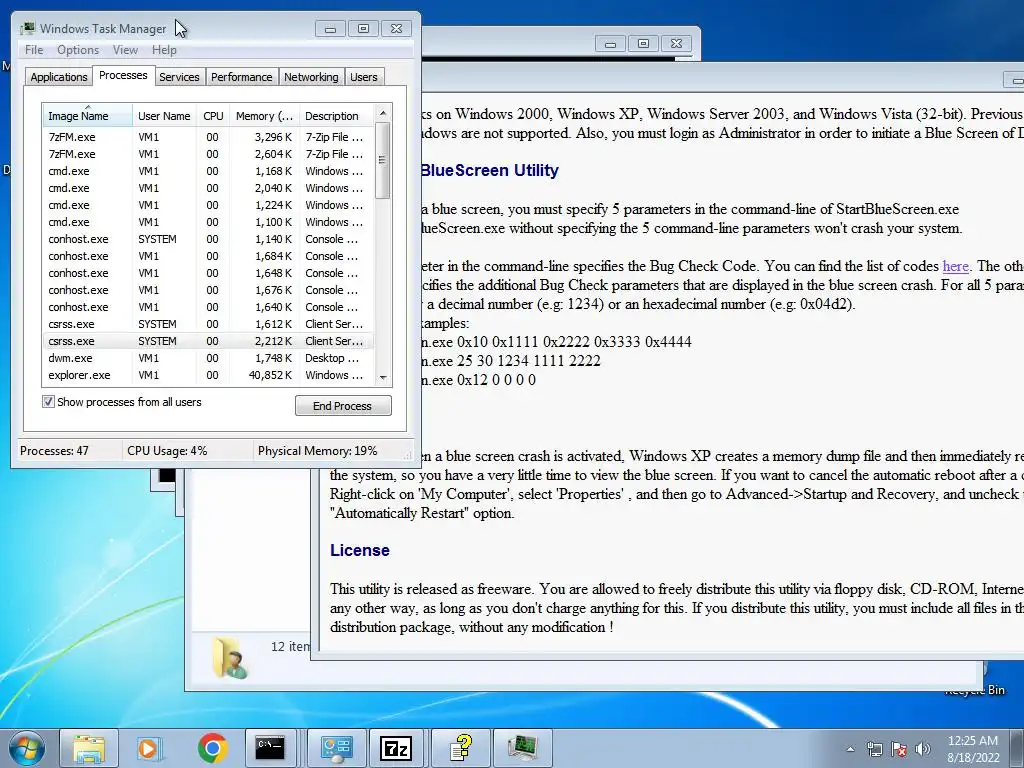Click the Windows Start orb
1024x768 pixels.
pyautogui.click(x=27, y=748)
